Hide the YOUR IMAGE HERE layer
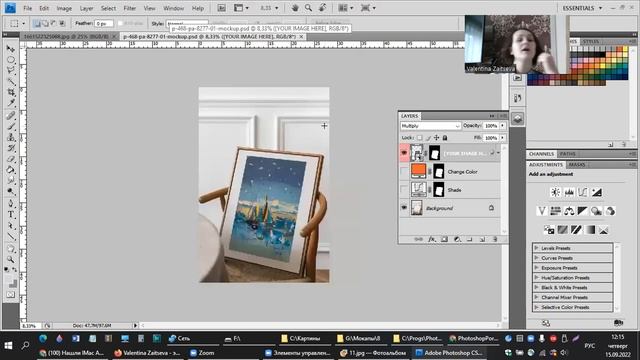 tap(404, 153)
